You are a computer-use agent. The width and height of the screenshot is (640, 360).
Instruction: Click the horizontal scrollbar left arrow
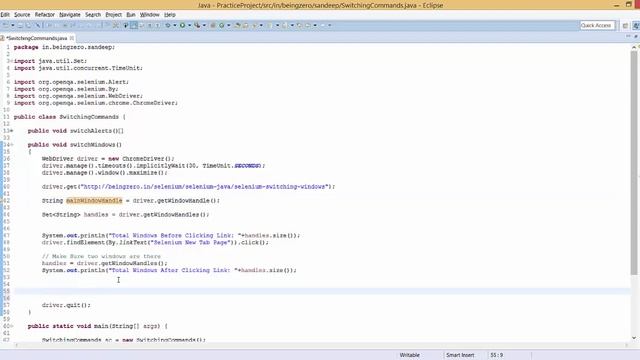pyautogui.click(x=17, y=345)
